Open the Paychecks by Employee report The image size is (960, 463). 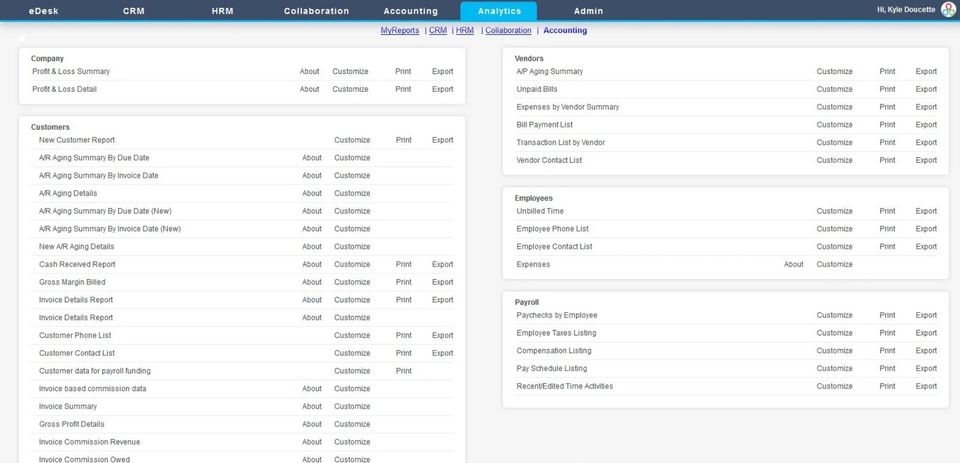pos(557,315)
